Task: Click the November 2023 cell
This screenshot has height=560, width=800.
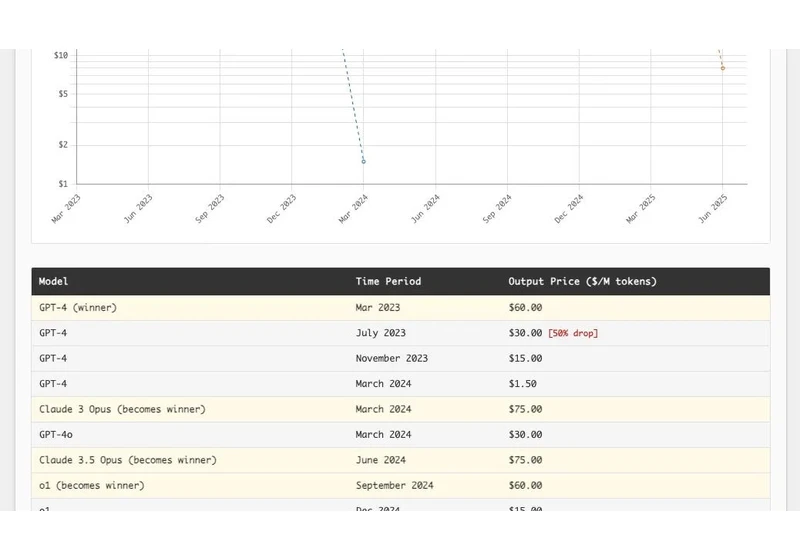Action: (x=392, y=359)
